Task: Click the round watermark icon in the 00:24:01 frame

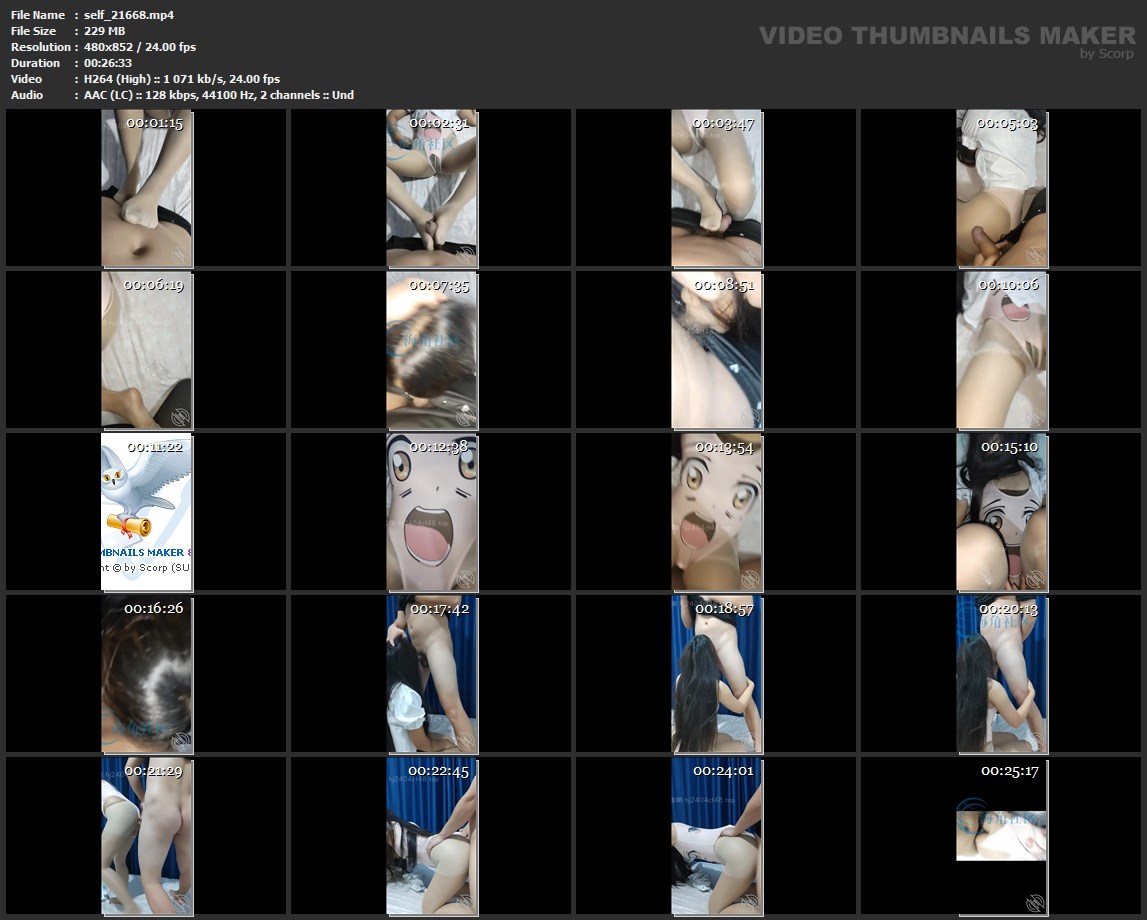Action: coord(750,903)
